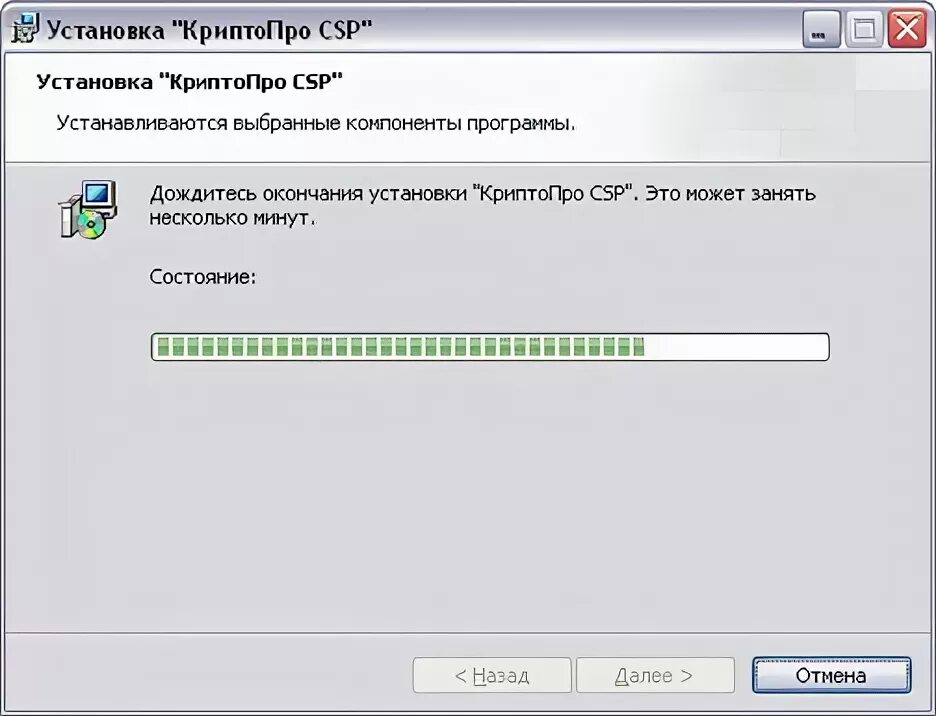936x716 pixels.
Task: Click the Устанавливаются выбранные компоненты программы text
Action: pos(316,123)
